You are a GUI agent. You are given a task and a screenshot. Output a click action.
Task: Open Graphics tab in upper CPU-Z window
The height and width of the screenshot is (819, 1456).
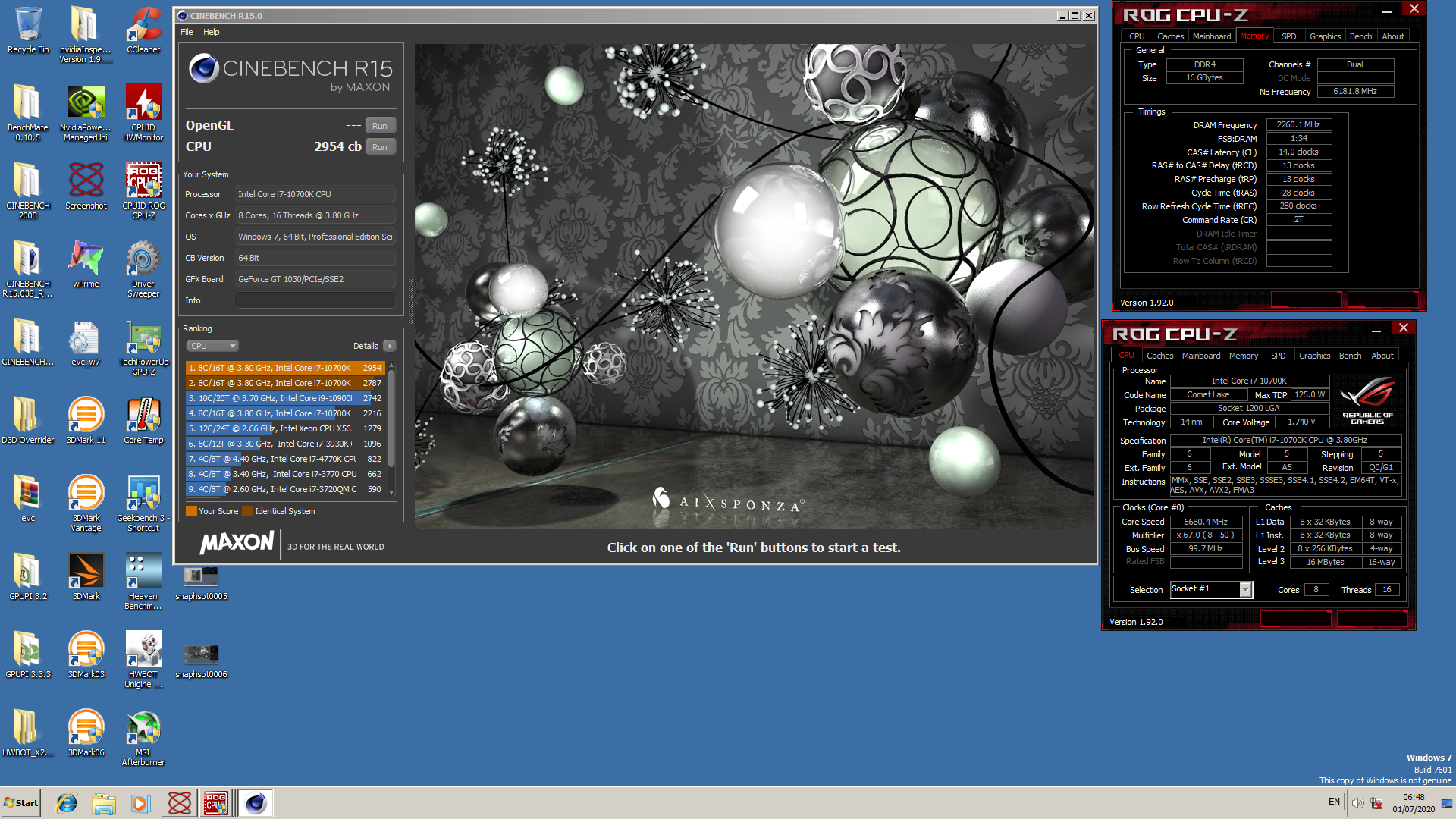coord(1325,36)
